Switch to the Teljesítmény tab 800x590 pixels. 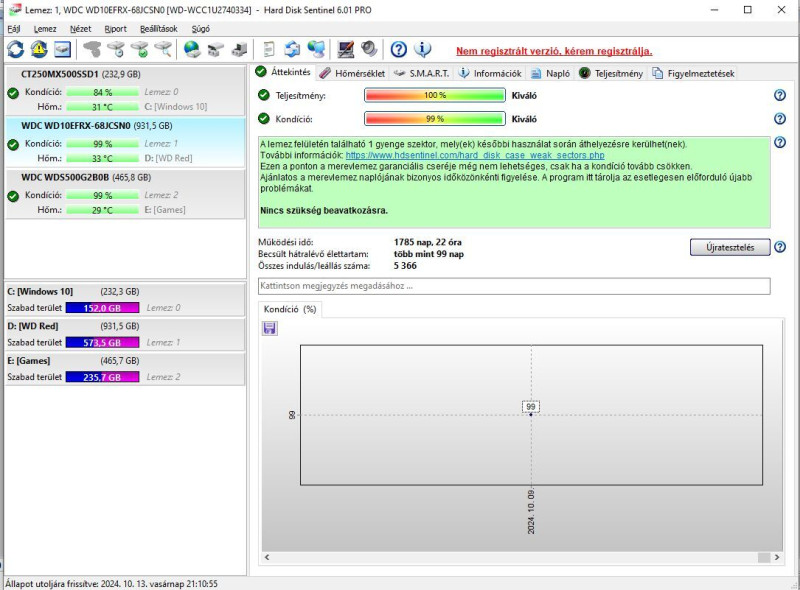coord(611,73)
